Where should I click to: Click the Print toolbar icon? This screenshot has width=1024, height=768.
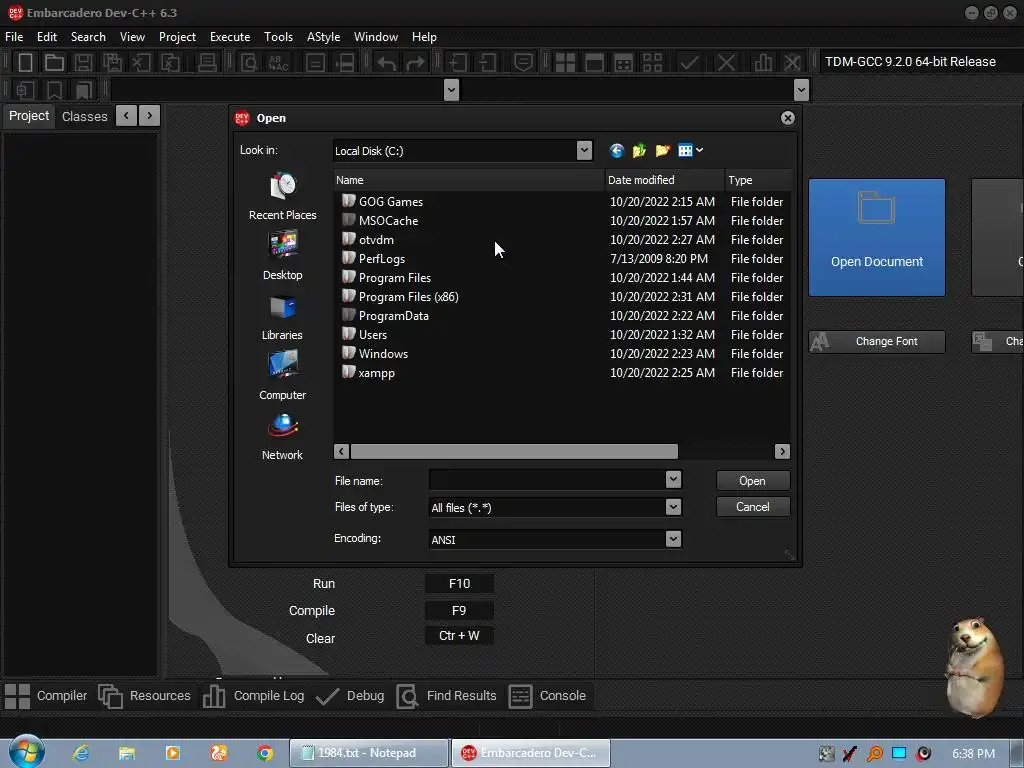207,63
